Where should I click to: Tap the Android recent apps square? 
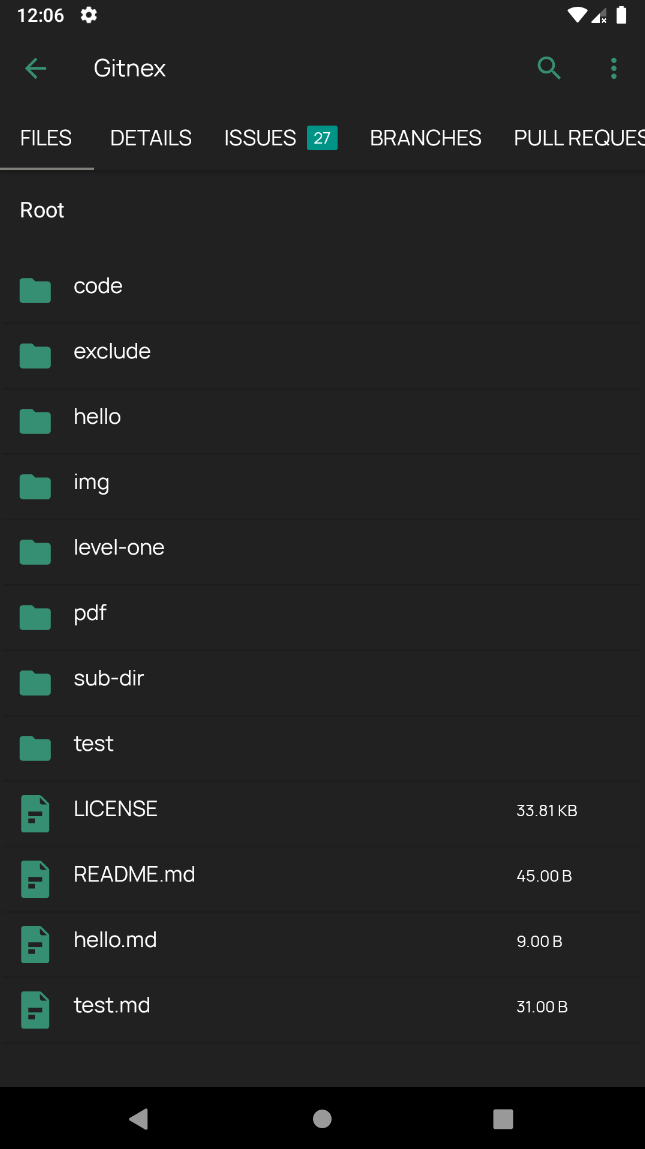click(x=503, y=1118)
